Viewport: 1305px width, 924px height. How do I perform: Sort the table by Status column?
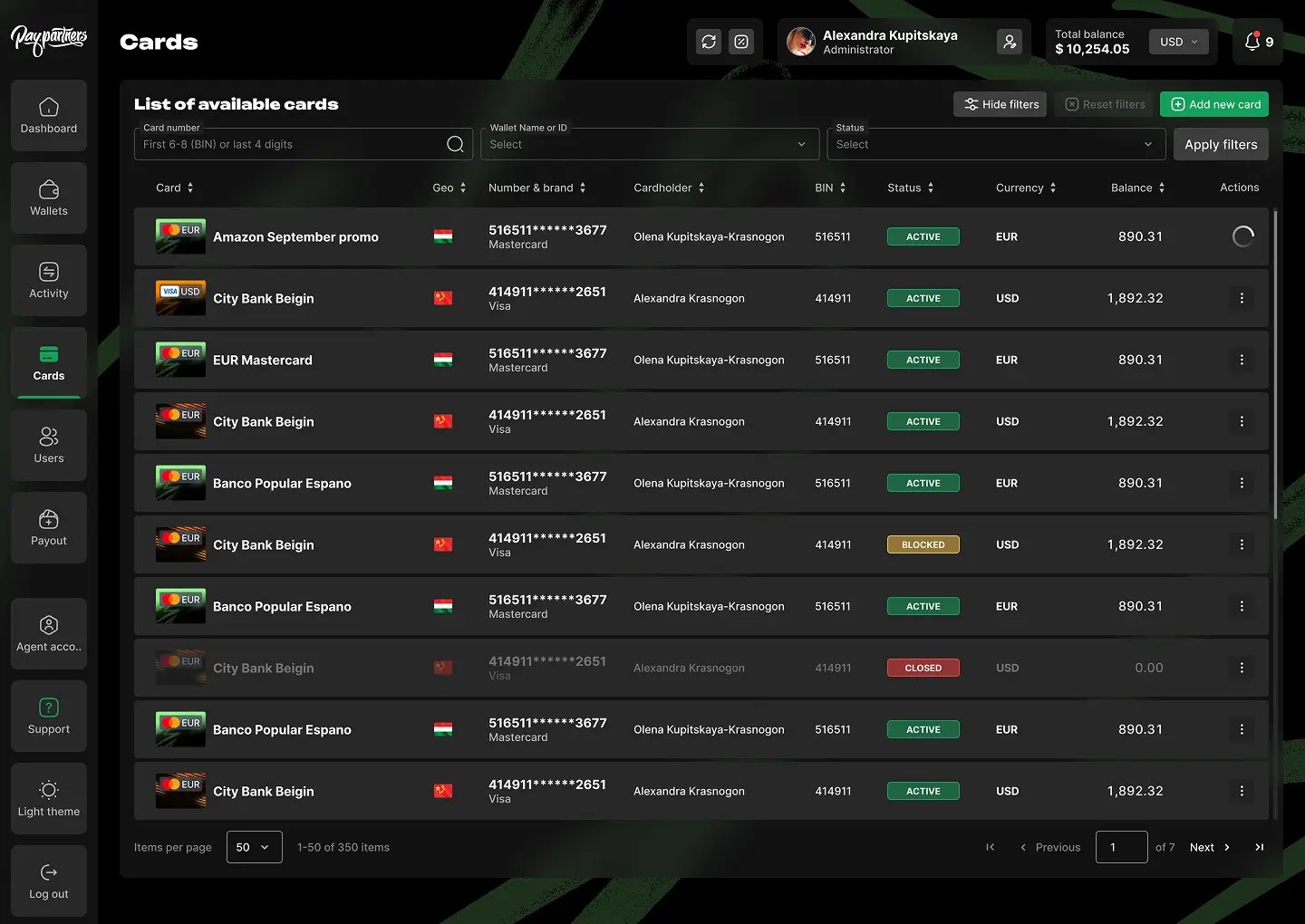[x=911, y=188]
